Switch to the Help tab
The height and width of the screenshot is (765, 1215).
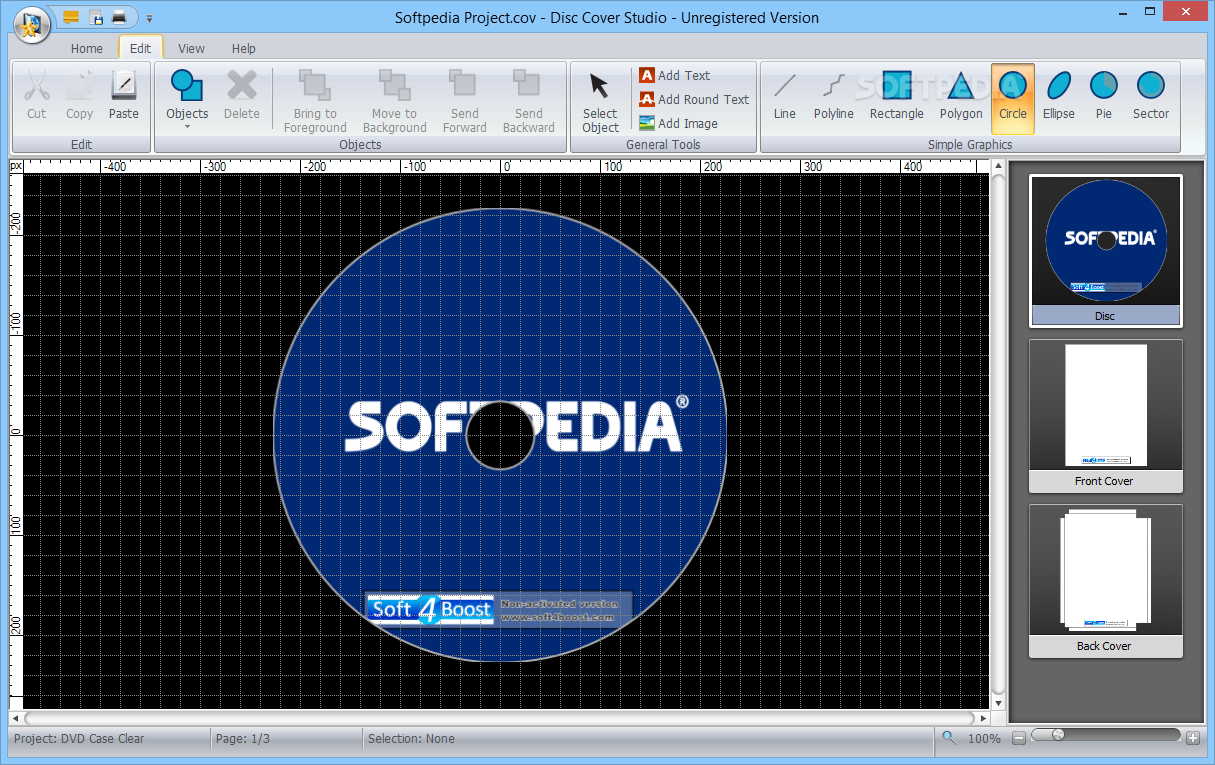(x=244, y=48)
